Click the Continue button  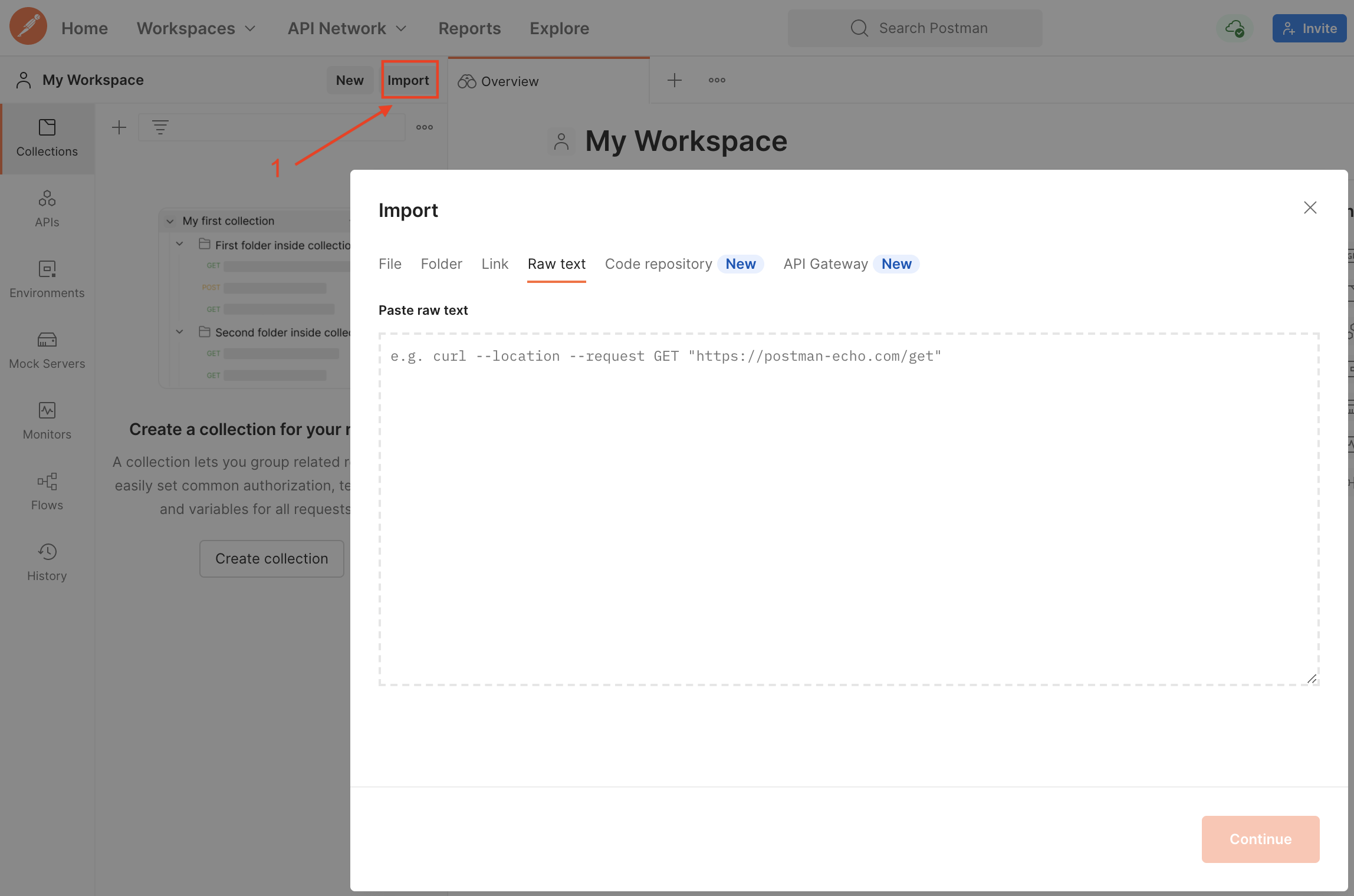click(1260, 839)
